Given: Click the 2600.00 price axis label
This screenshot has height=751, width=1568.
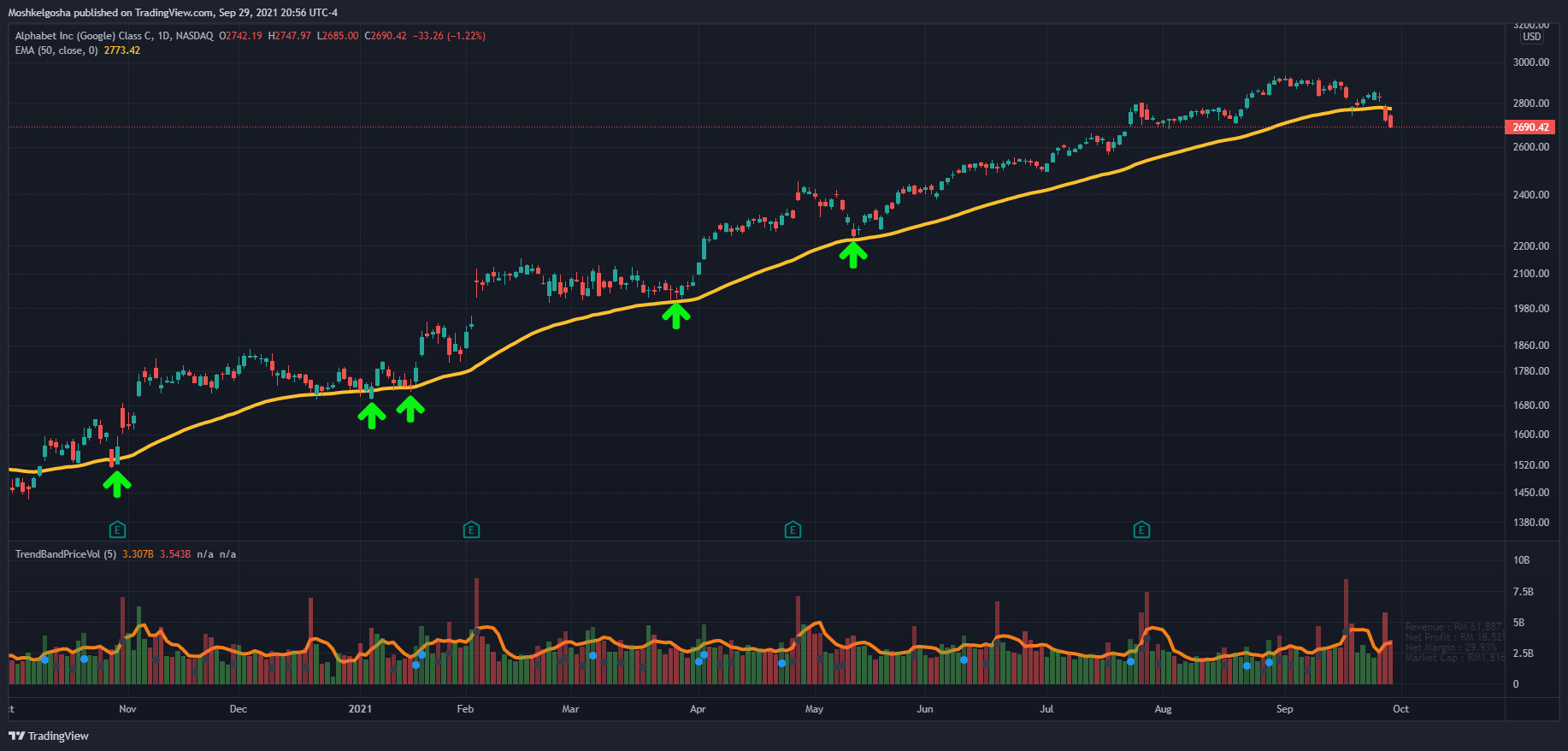Looking at the screenshot, I should pos(1530,147).
